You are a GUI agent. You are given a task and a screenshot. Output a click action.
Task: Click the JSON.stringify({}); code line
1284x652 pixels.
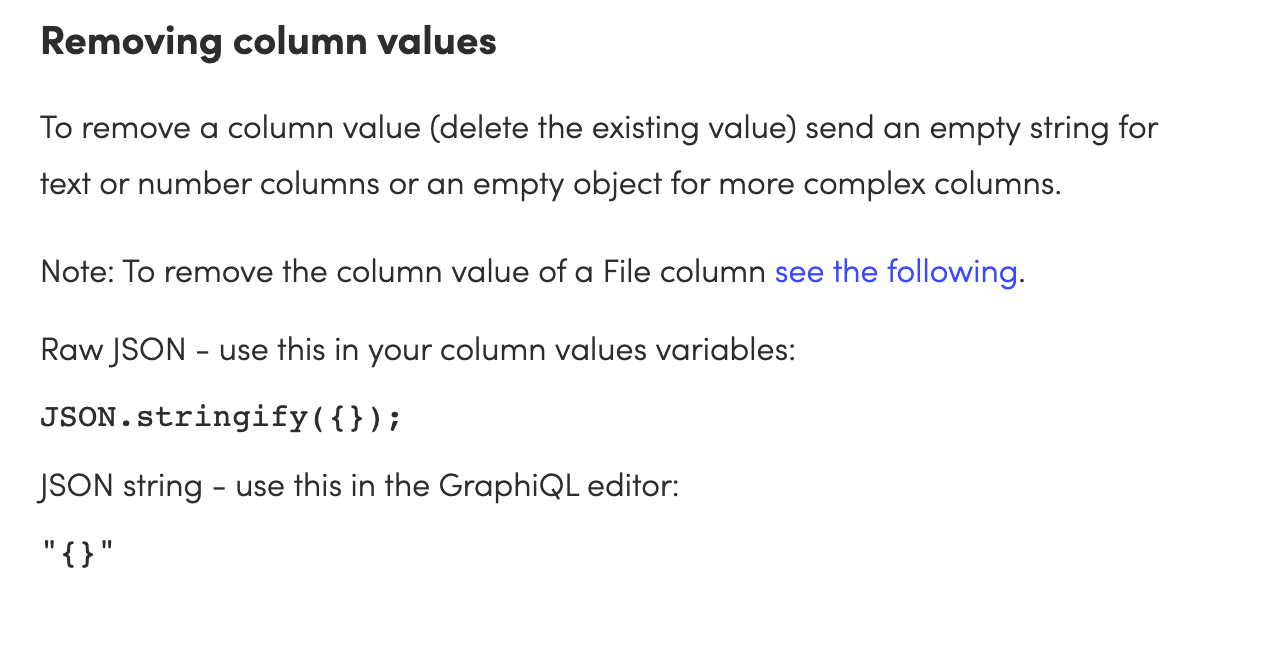[221, 417]
